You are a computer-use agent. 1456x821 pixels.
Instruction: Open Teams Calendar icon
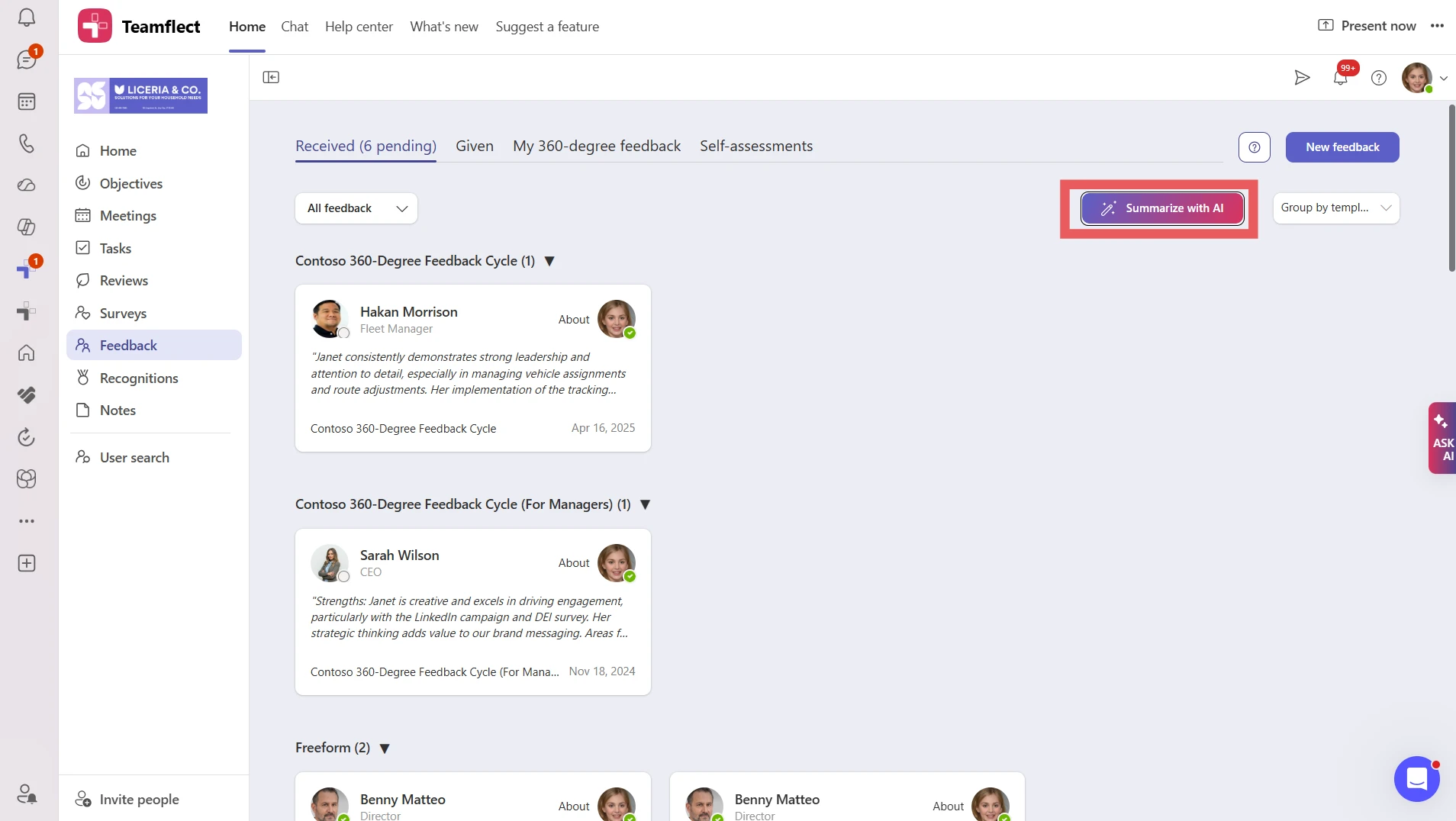[x=27, y=101]
